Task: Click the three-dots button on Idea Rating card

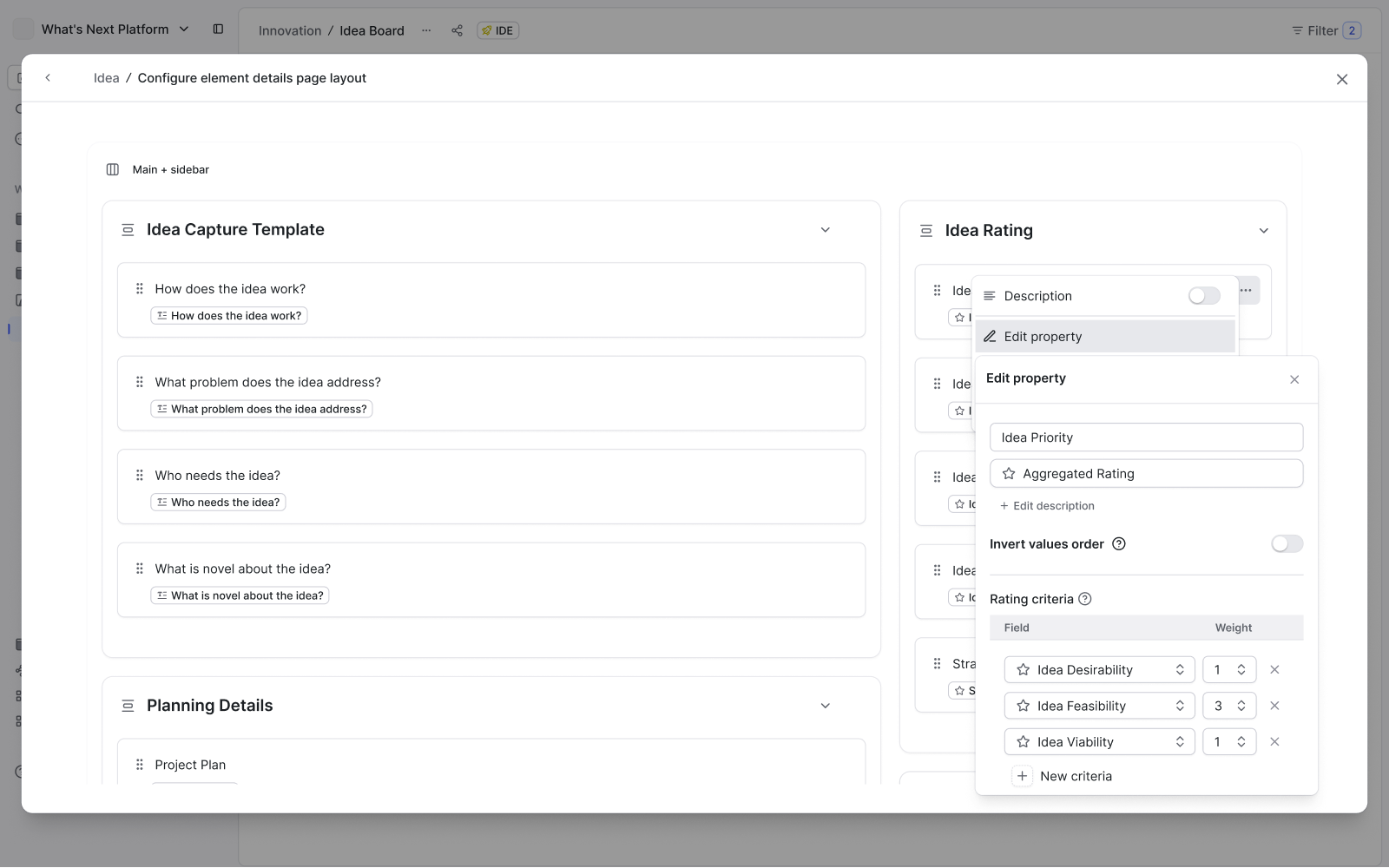Action: 1247,290
